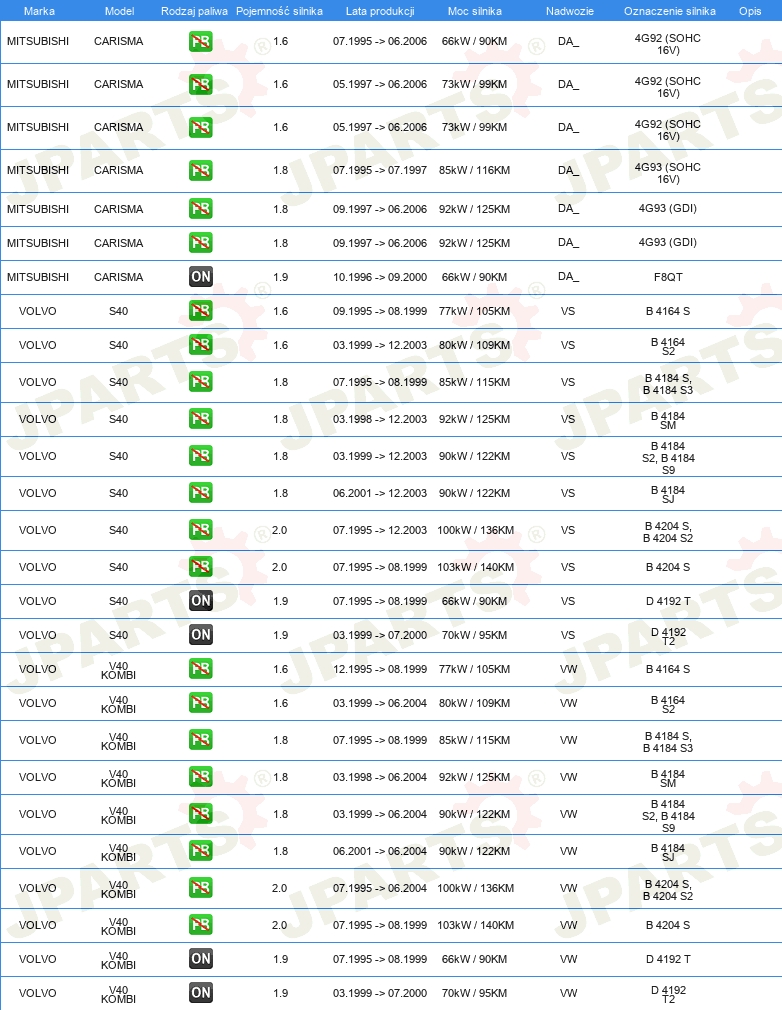Image resolution: width=782 pixels, height=1010 pixels.
Task: Click petrol icon in V40 KOMBI 103kW / 140KM row
Action: click(x=201, y=926)
